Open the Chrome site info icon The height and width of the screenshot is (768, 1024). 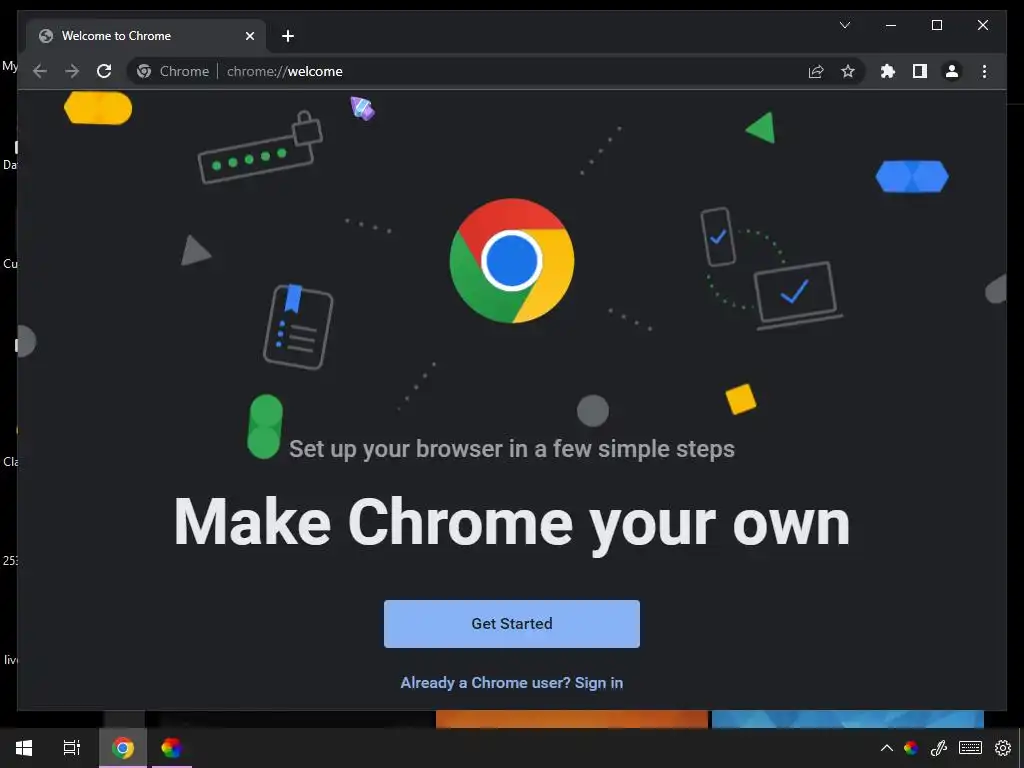pyautogui.click(x=144, y=71)
